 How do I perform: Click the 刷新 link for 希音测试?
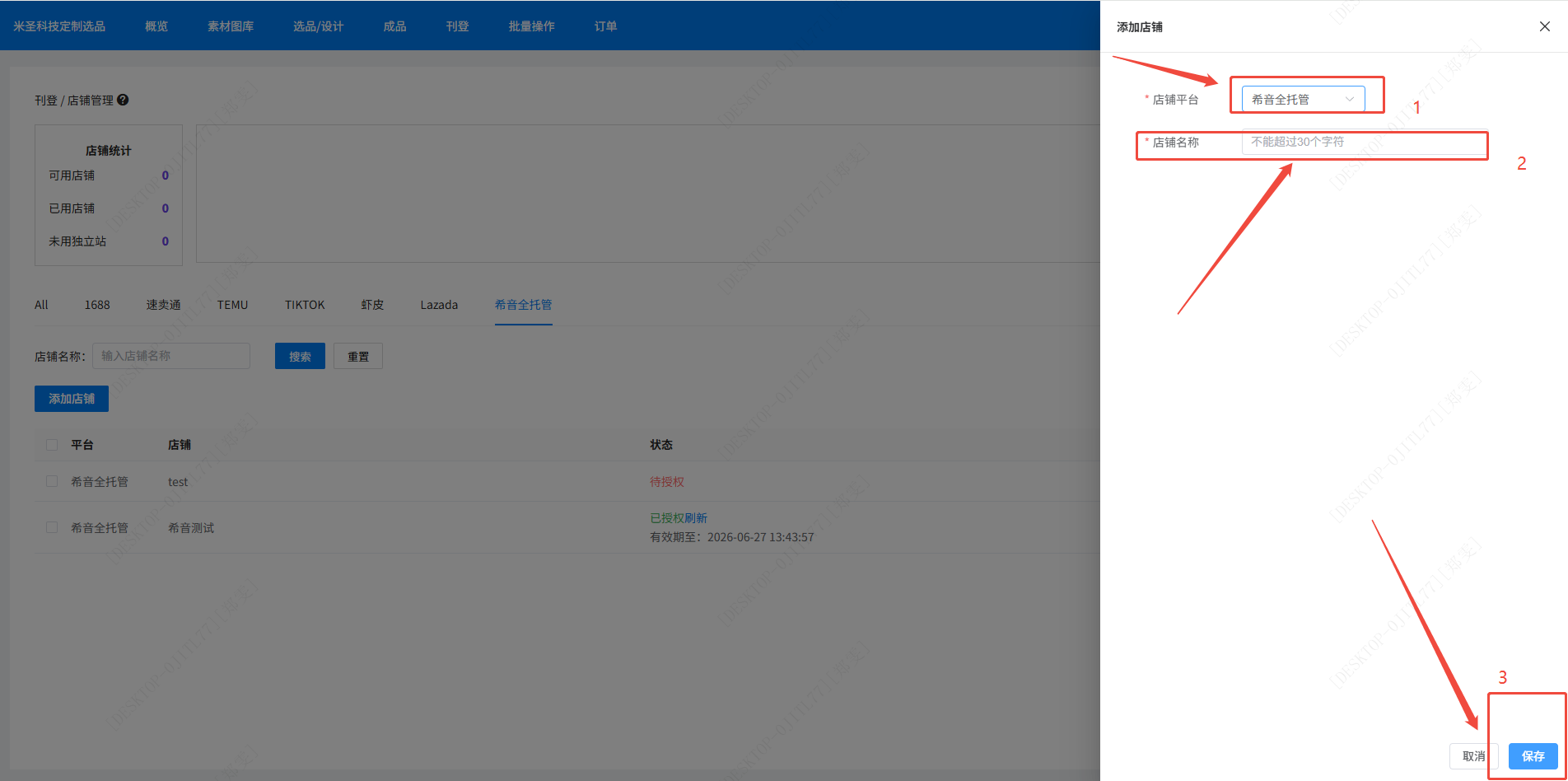697,518
